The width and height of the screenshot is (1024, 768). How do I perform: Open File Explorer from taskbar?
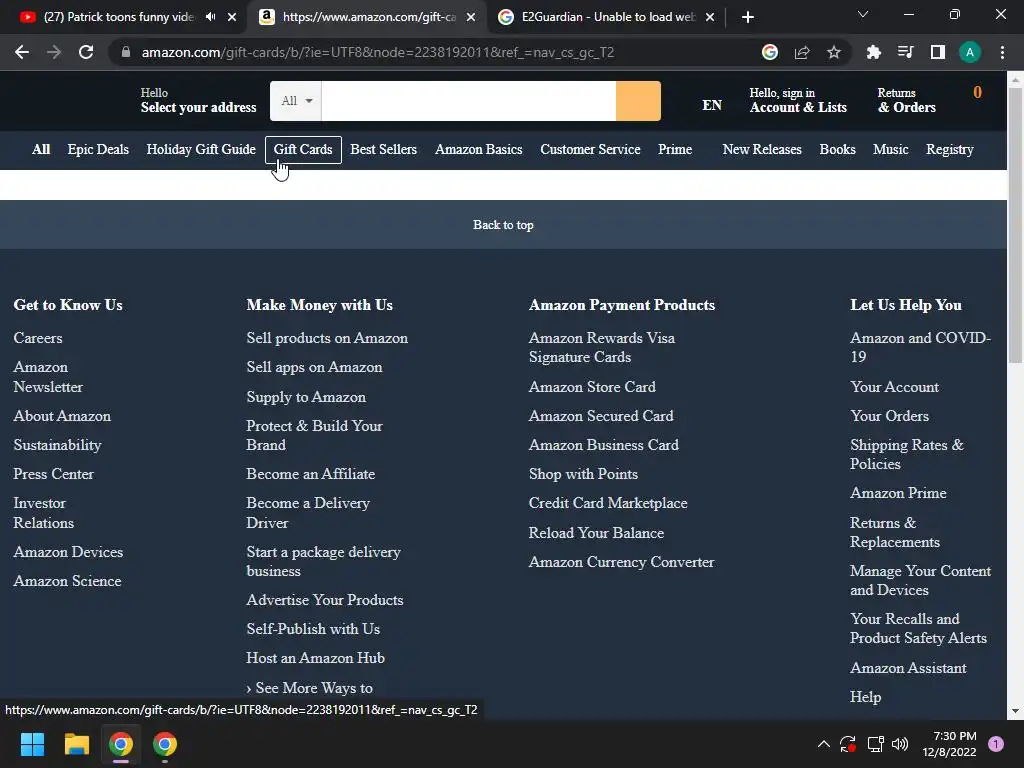[x=76, y=744]
